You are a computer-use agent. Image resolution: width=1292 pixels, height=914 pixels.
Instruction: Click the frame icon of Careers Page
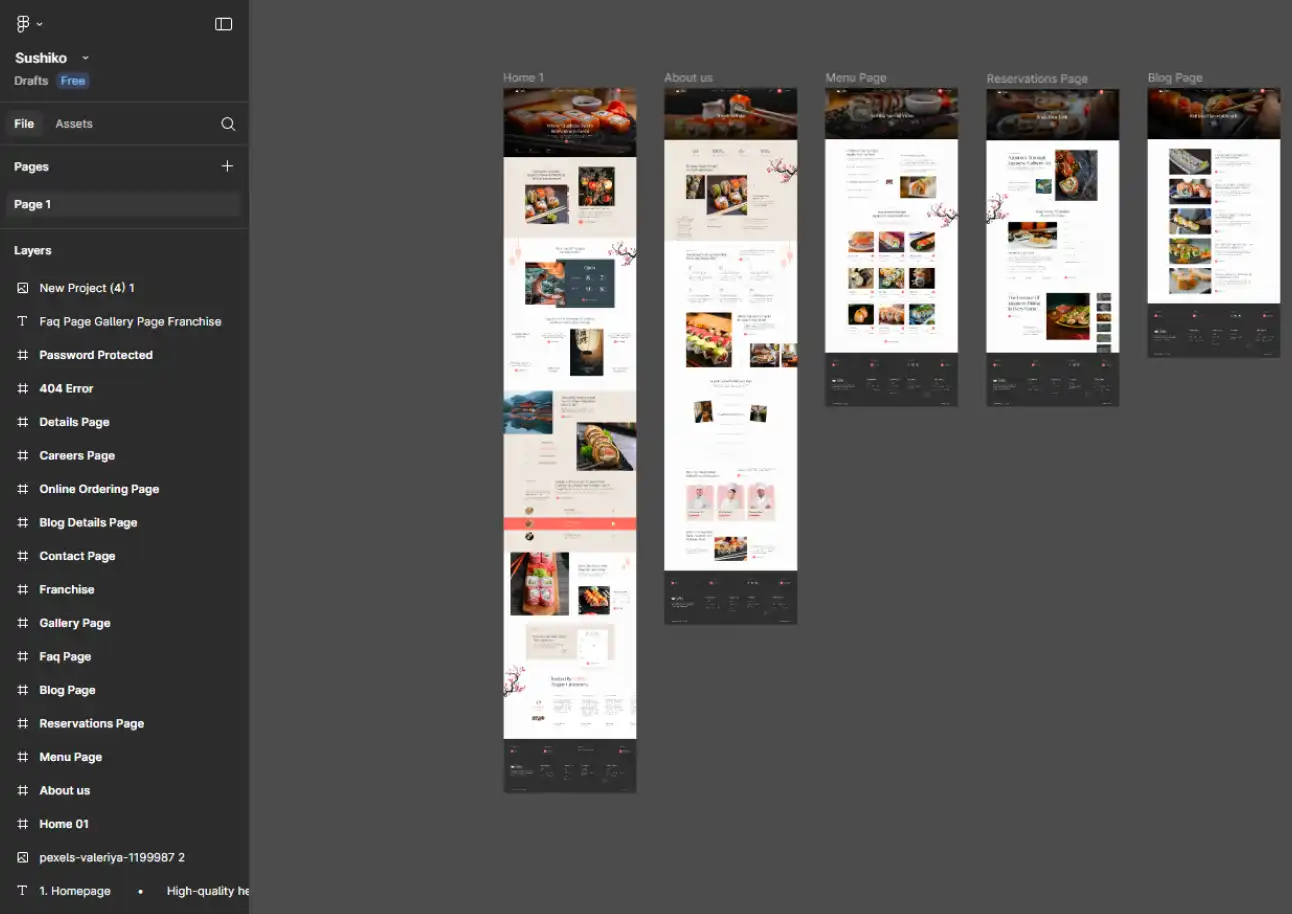click(22, 455)
